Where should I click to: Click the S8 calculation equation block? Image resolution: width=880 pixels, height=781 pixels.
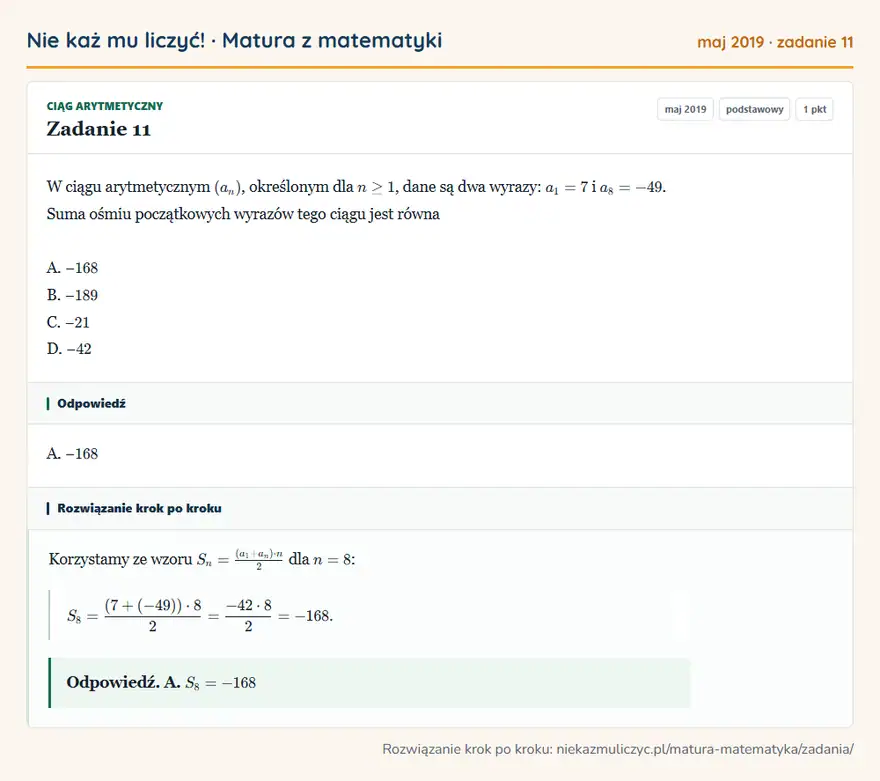(x=369, y=615)
